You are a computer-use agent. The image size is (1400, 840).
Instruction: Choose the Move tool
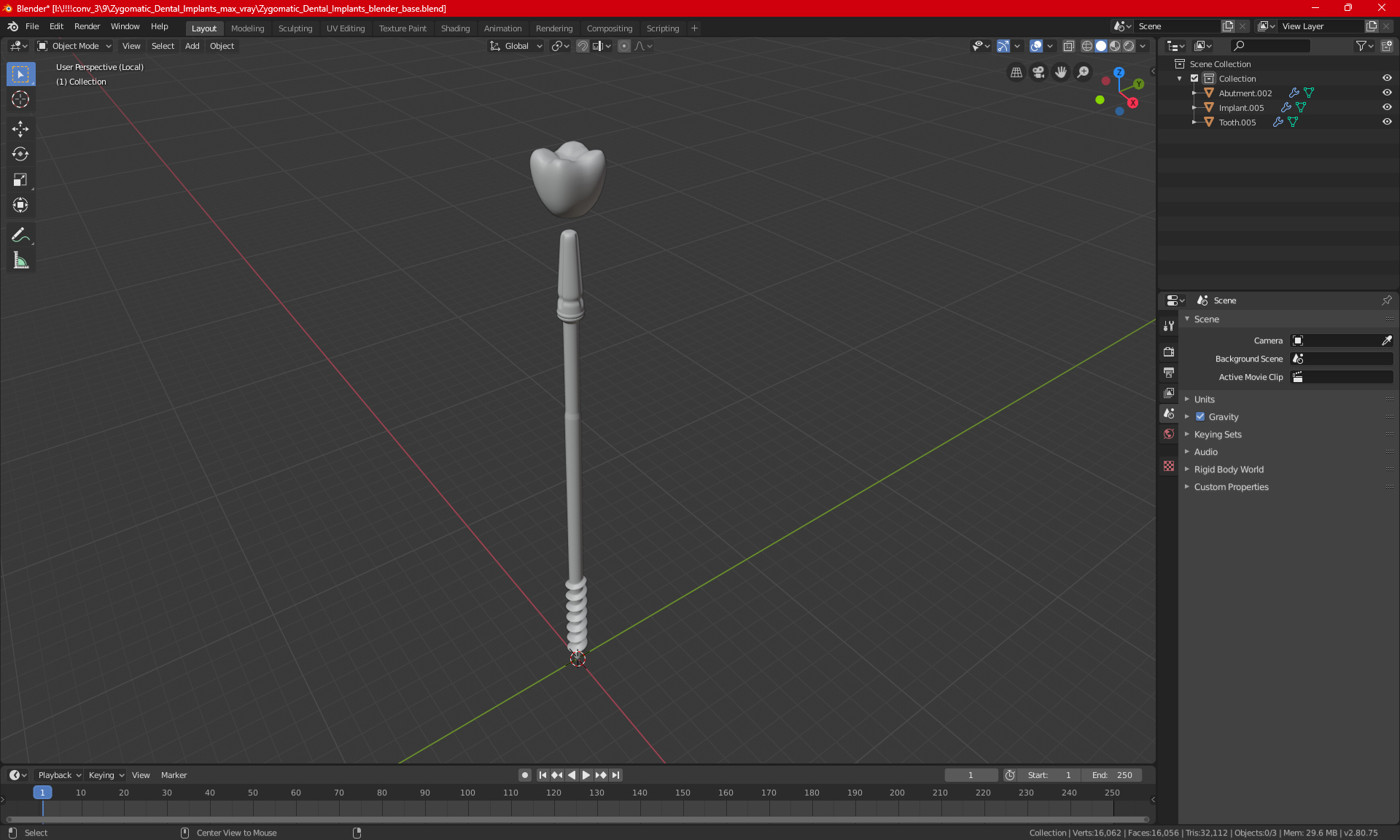click(x=20, y=129)
